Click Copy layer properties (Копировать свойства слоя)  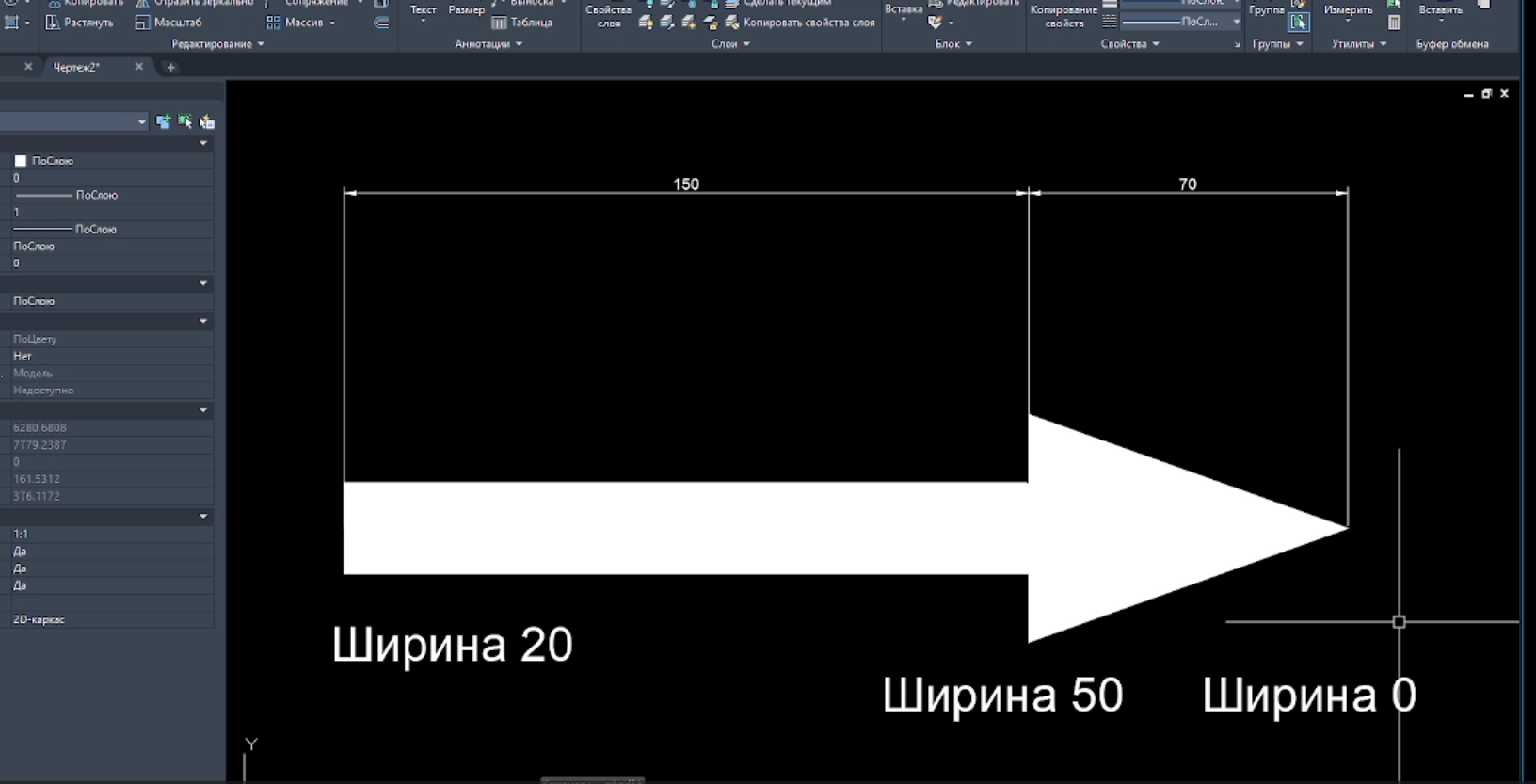[799, 22]
